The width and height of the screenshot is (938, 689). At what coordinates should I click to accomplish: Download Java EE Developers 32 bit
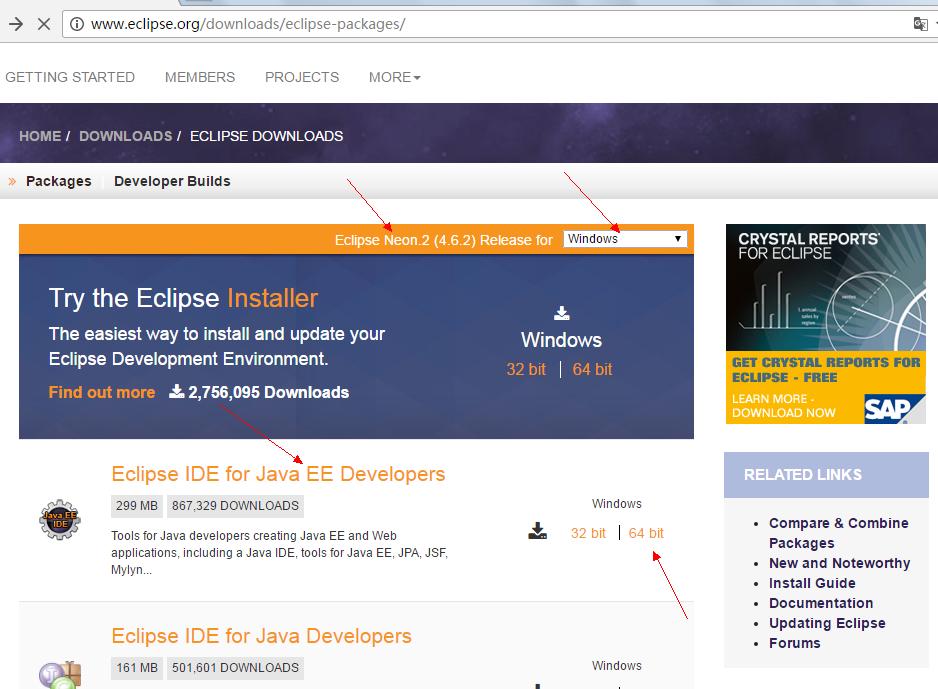click(x=588, y=533)
